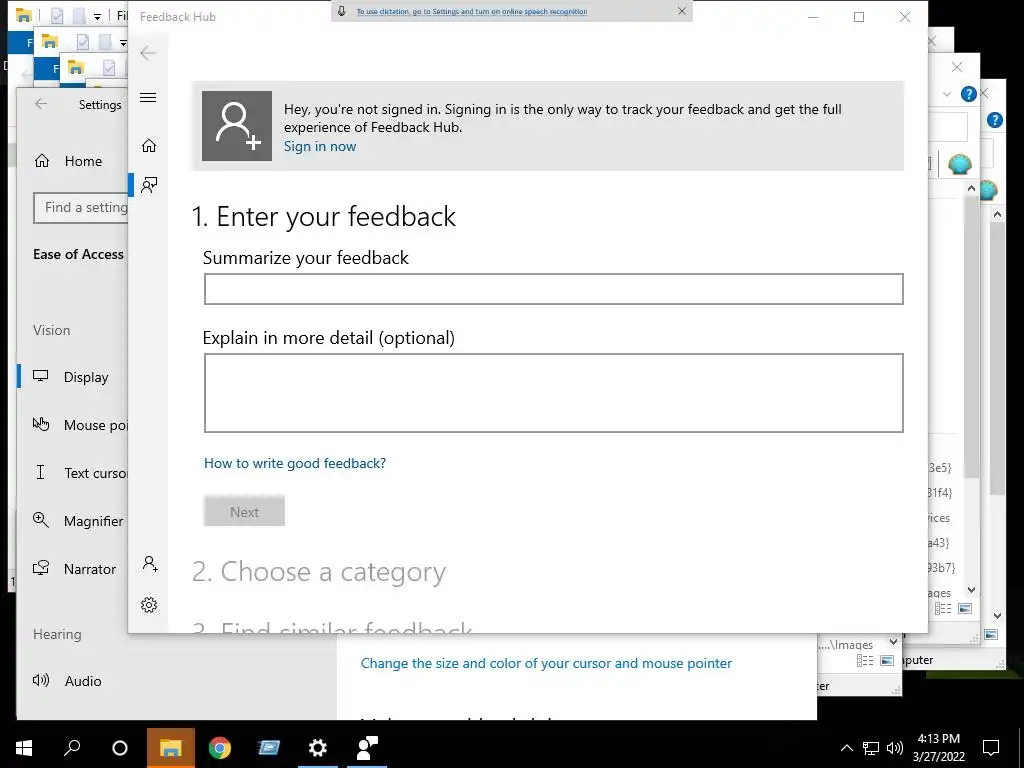Click the shell icon in Explorer toolbar
This screenshot has height=768, width=1024.
[x=960, y=163]
